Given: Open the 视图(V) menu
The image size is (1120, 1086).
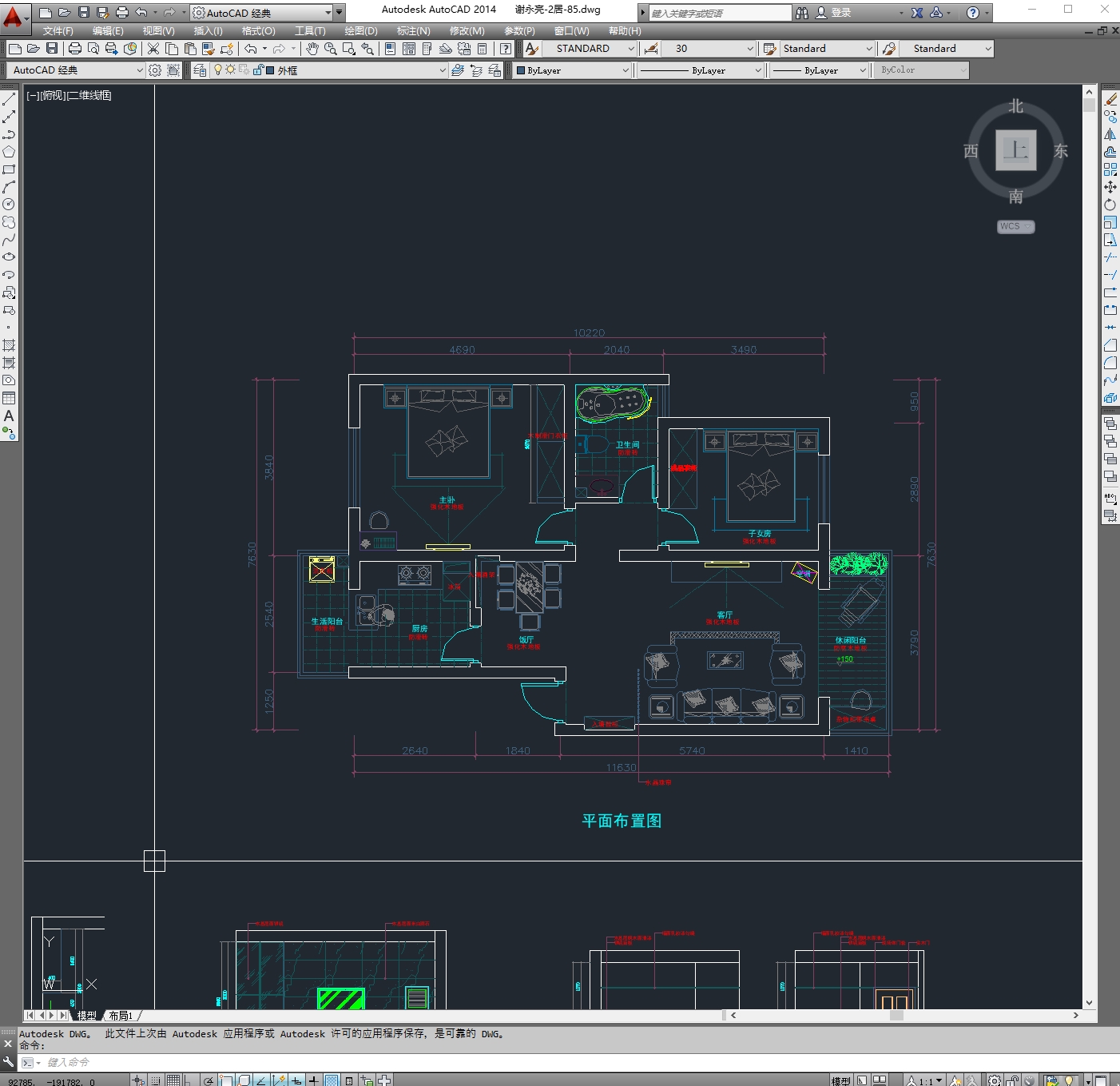Looking at the screenshot, I should pyautogui.click(x=158, y=31).
